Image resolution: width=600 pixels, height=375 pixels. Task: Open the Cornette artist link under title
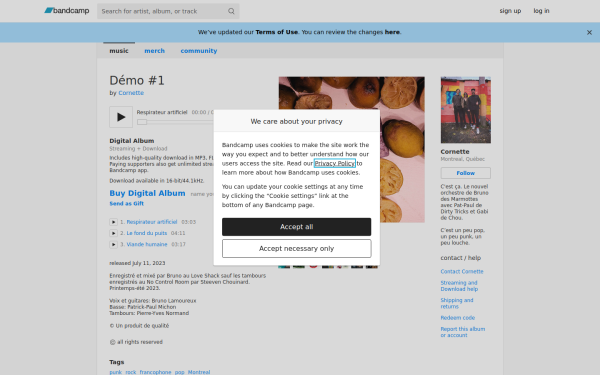pyautogui.click(x=131, y=93)
